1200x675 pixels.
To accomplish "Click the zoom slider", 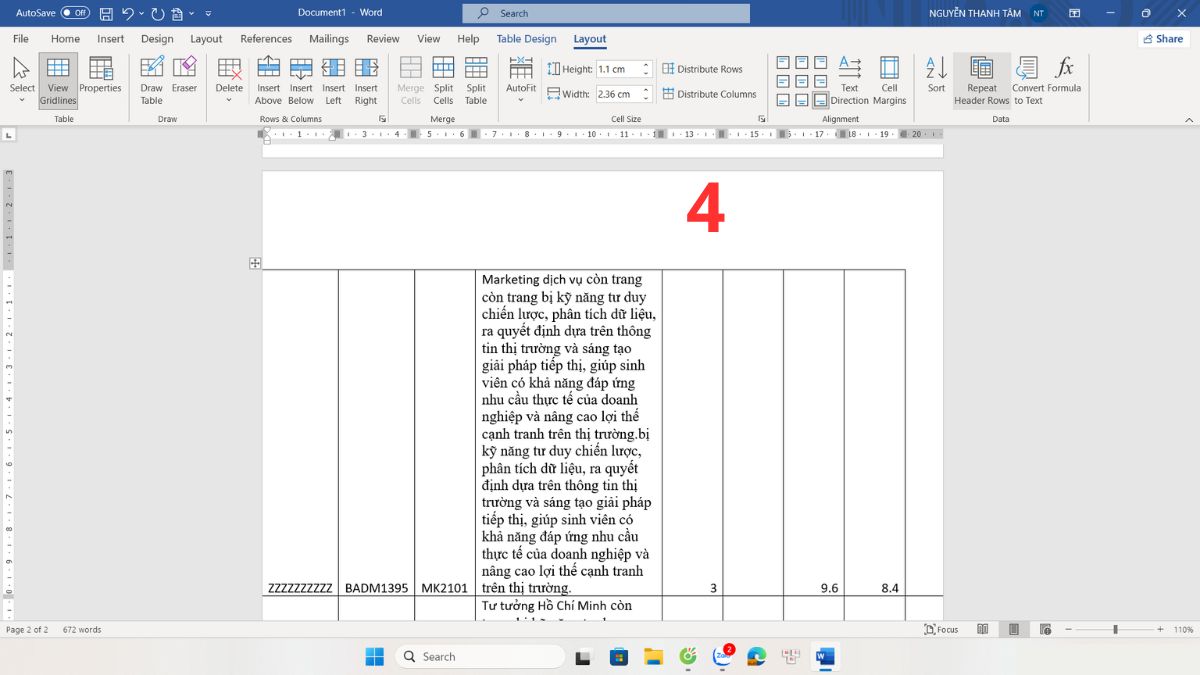I will point(1115,630).
